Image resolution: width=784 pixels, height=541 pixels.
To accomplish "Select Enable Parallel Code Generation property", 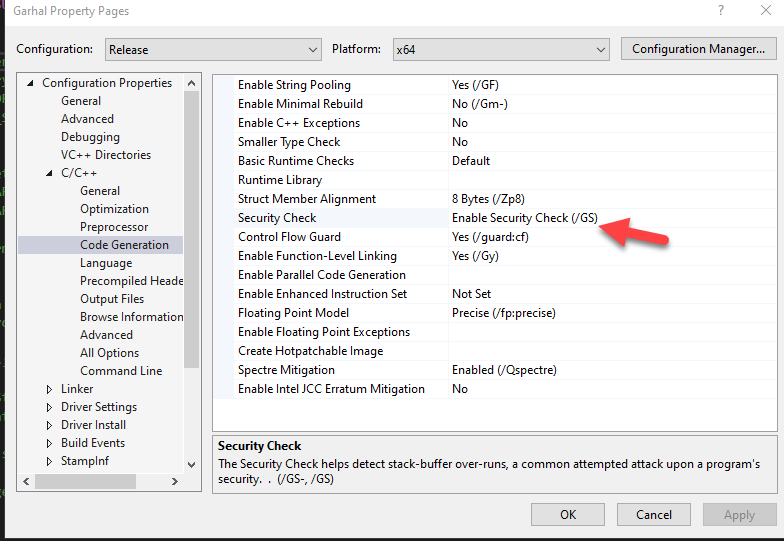I will coord(322,275).
